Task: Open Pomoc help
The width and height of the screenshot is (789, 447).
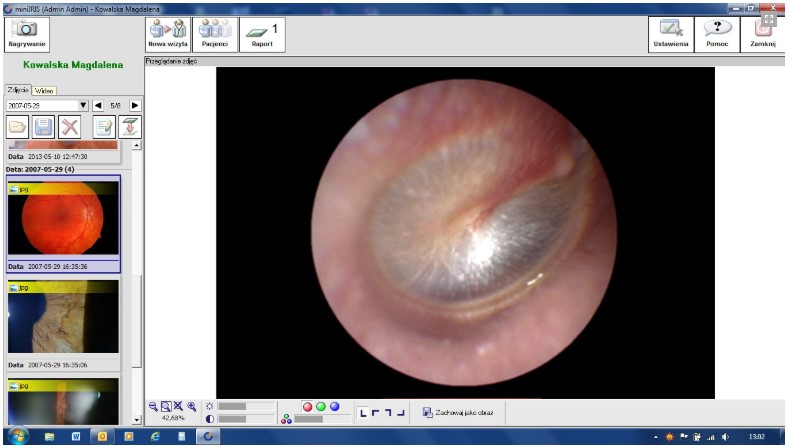Action: pos(716,36)
